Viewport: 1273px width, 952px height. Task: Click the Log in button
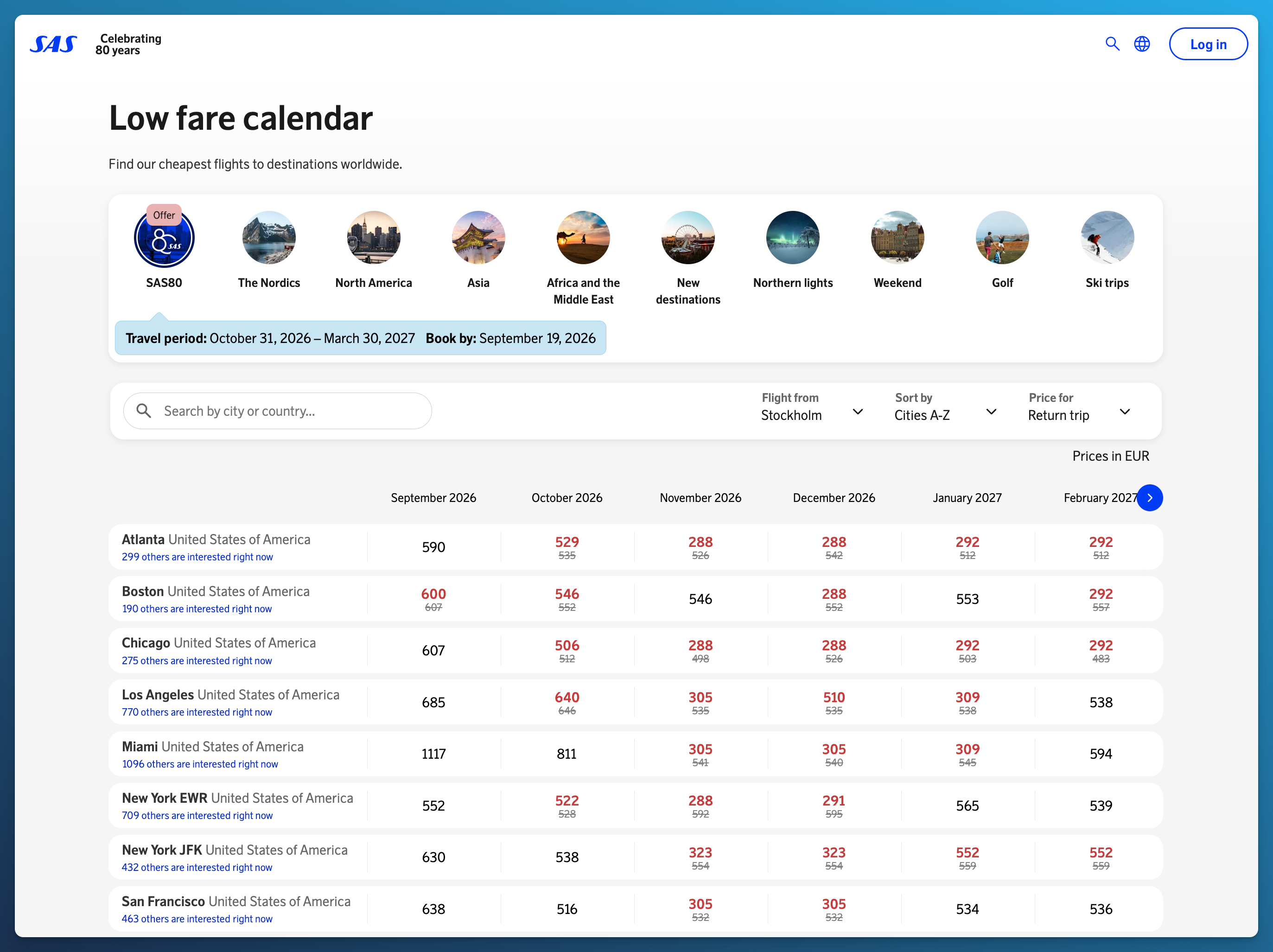[x=1208, y=44]
